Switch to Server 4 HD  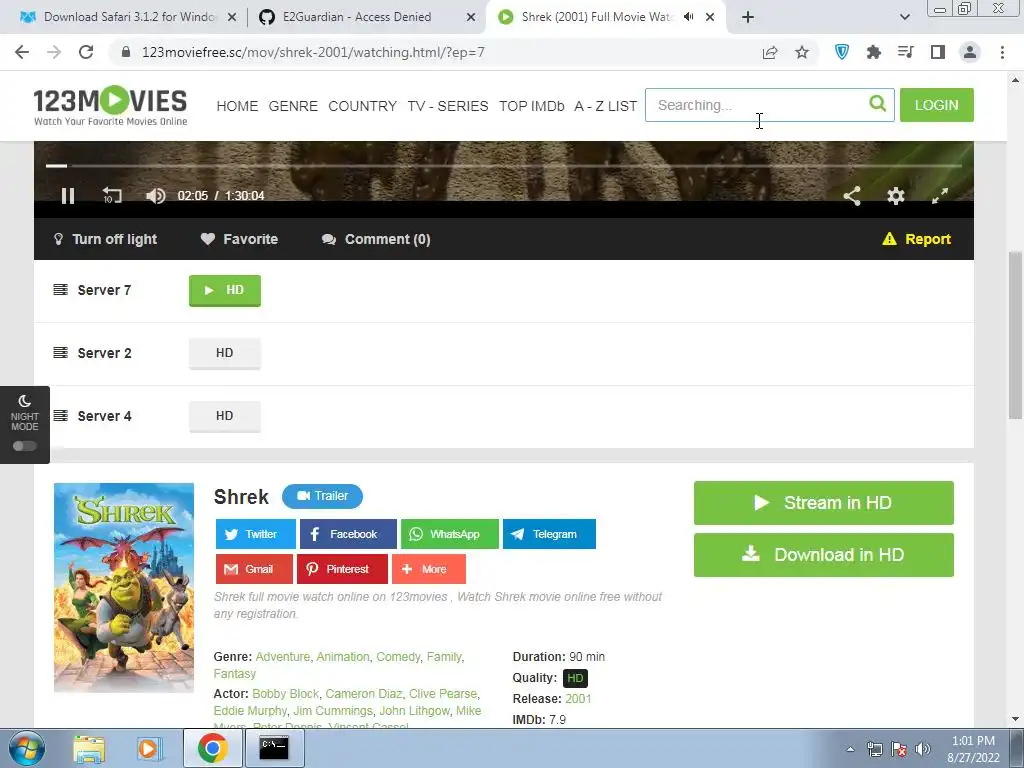coord(225,416)
